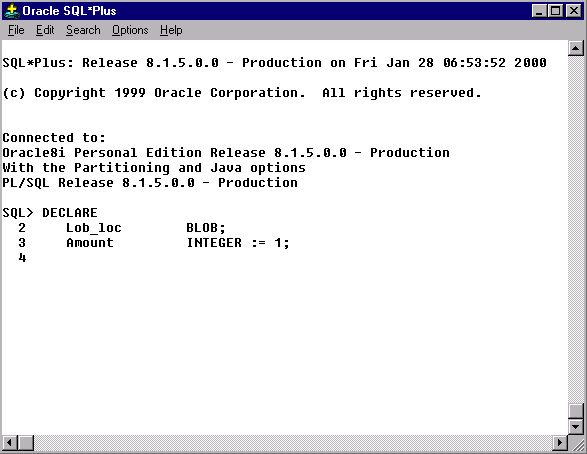Screen dimensions: 587x454
Task: Click the horizontal scrollbar left arrow
Action: coord(10,443)
